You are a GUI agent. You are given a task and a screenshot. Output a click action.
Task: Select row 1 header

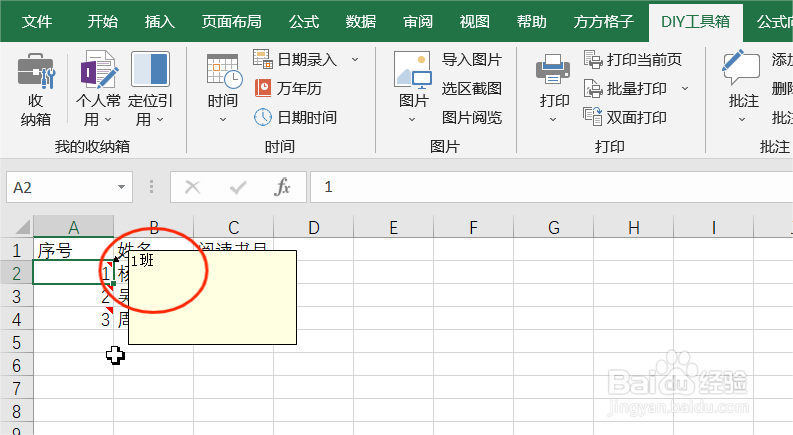[16, 250]
